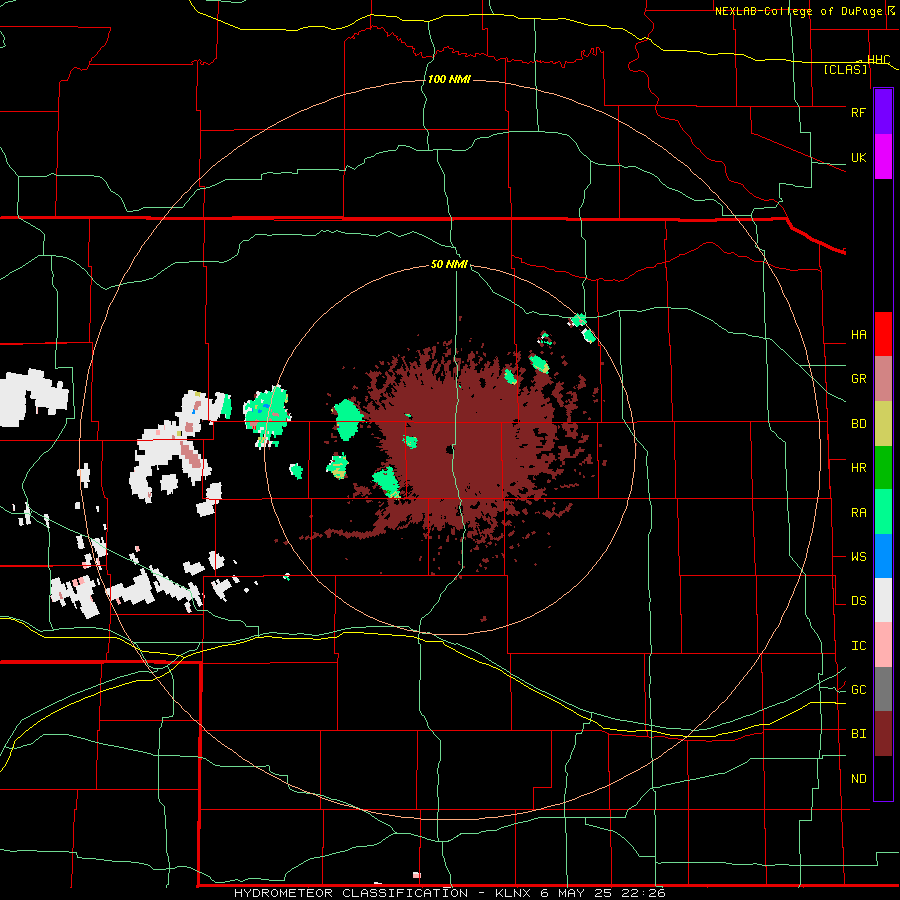This screenshot has height=900, width=900.
Task: Select the GC gray legend swatch
Action: click(x=883, y=689)
